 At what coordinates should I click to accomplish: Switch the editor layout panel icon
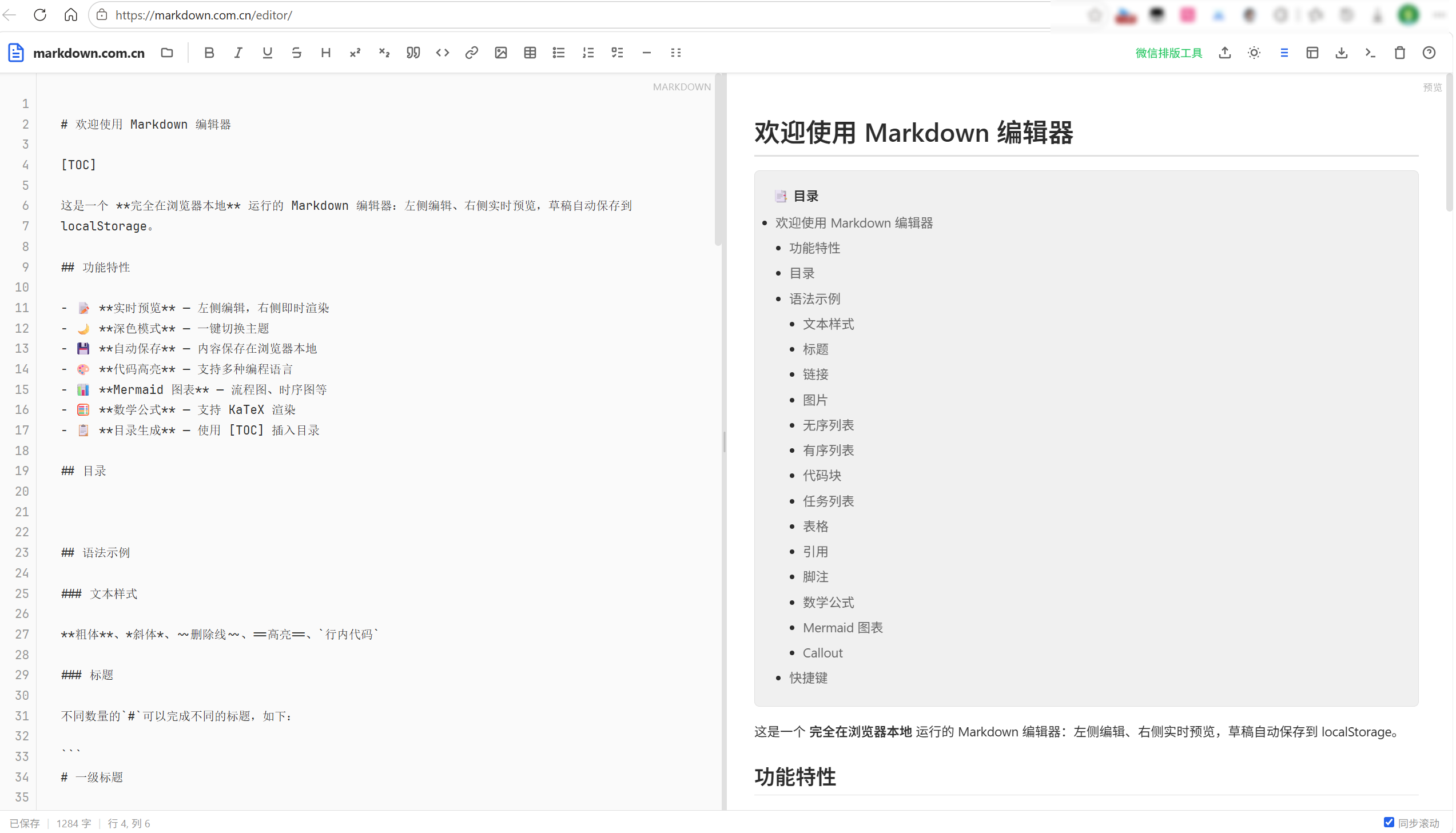coord(1313,53)
